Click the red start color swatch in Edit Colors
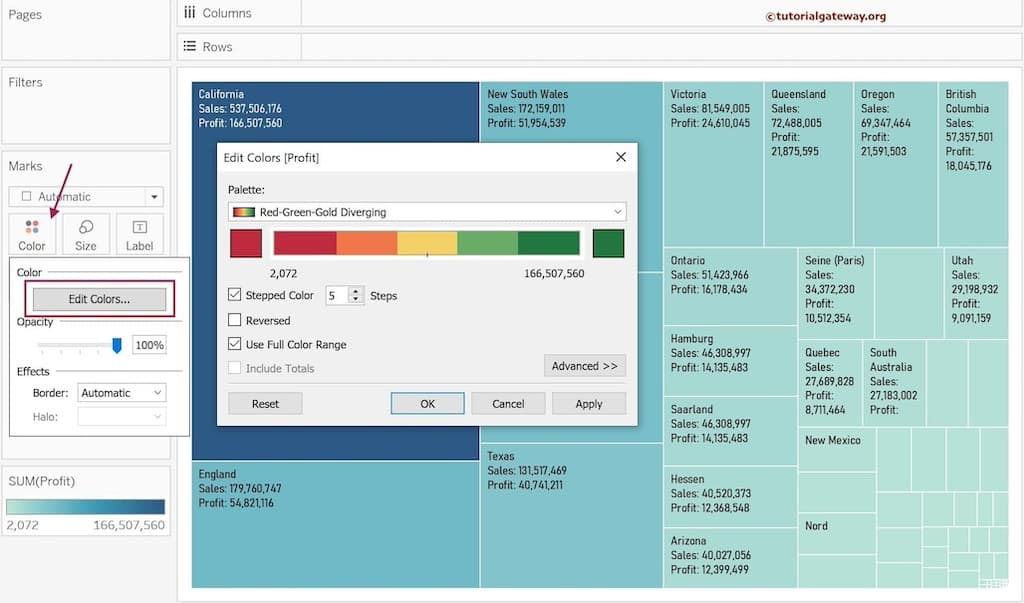 point(245,242)
